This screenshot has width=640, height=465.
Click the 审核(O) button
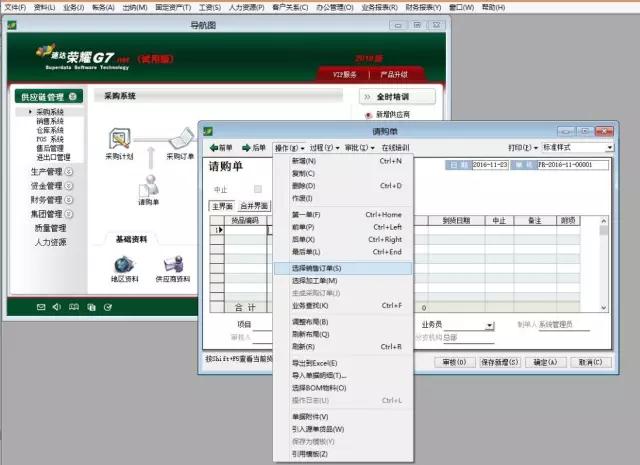point(454,362)
